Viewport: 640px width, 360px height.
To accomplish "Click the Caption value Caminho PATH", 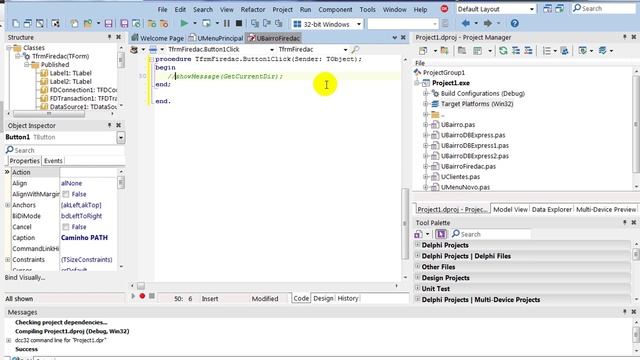I will (x=84, y=238).
